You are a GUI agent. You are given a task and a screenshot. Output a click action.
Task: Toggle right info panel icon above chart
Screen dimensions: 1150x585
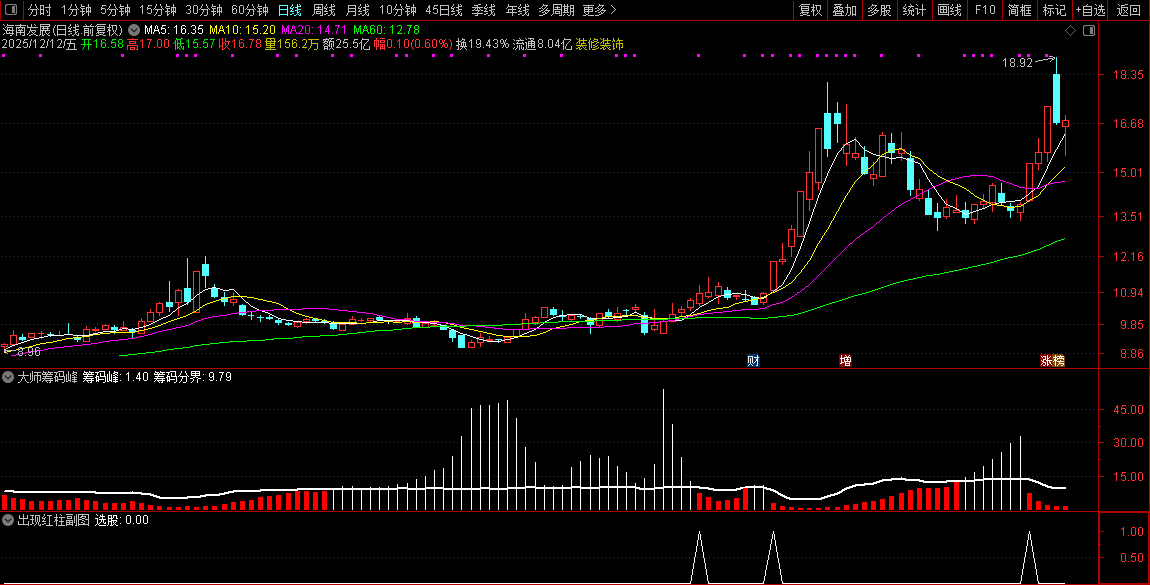point(1089,31)
